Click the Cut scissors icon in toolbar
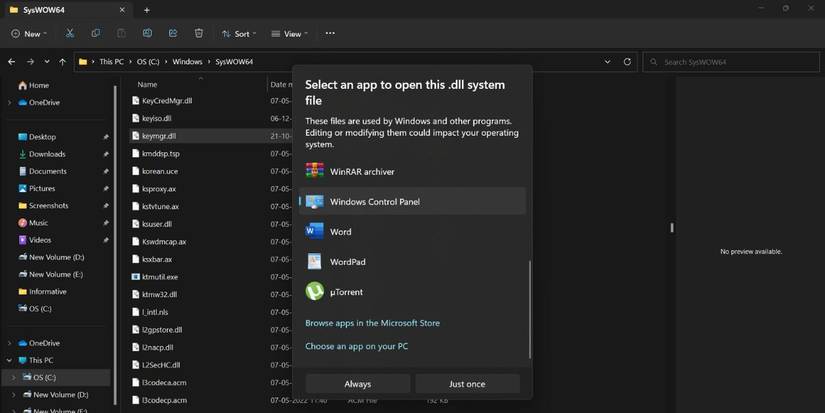 70,33
